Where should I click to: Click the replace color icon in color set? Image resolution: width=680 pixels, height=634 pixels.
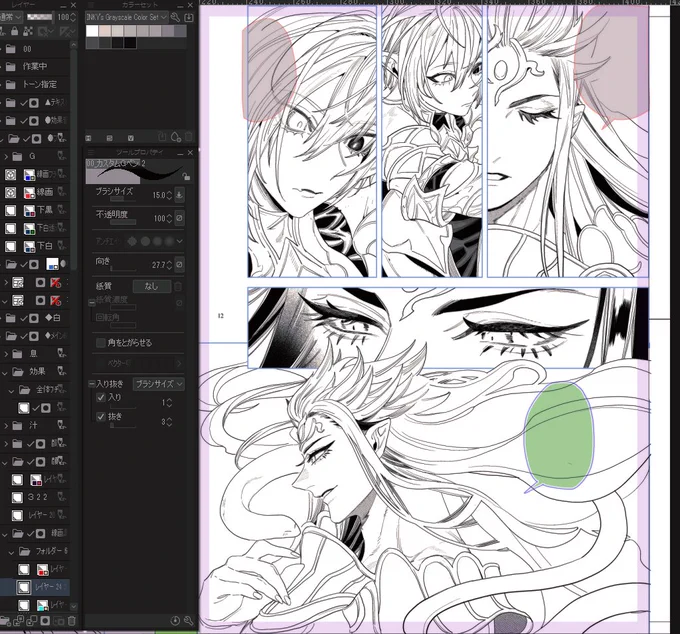(161, 137)
